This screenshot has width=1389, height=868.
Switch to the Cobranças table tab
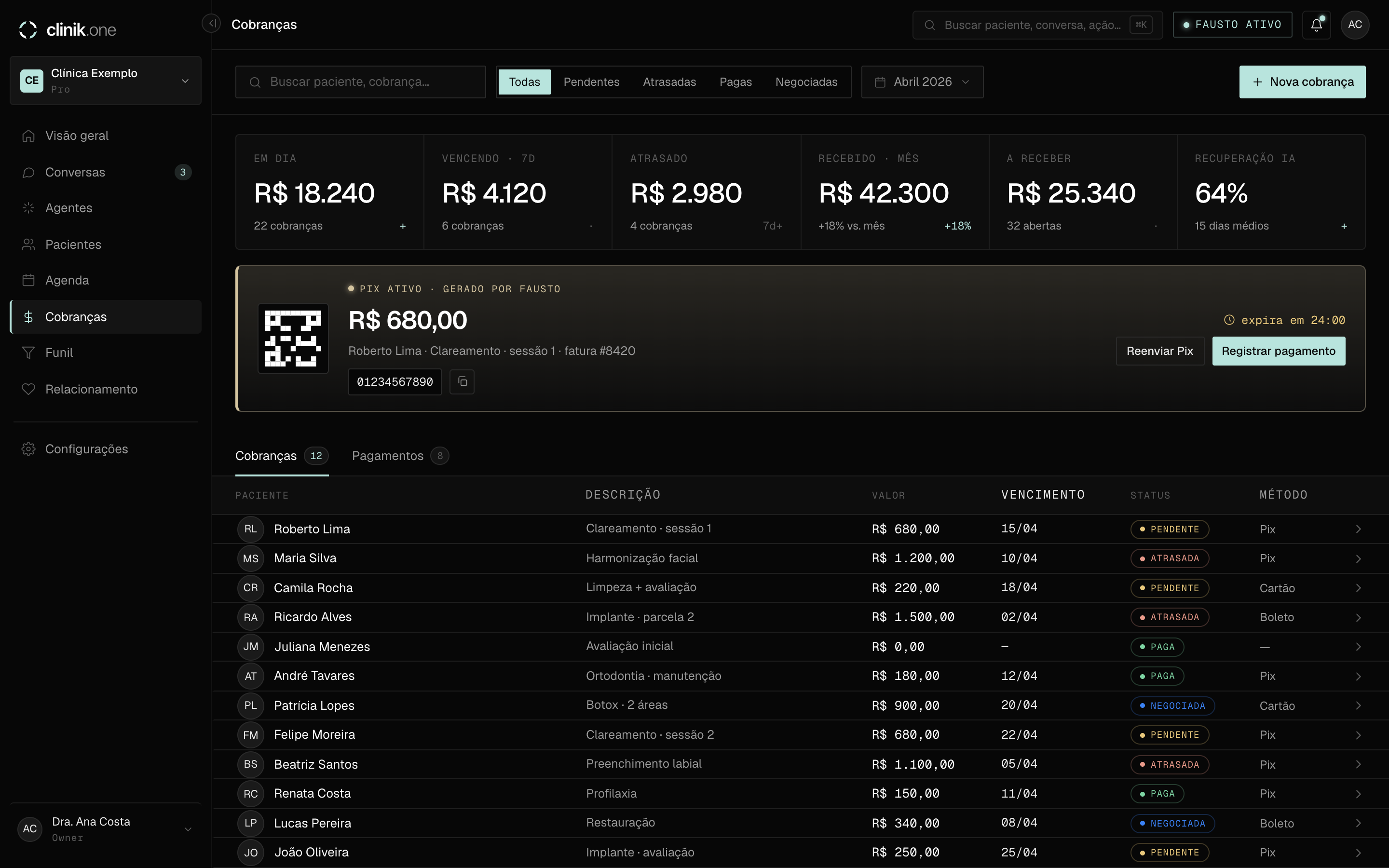click(282, 456)
